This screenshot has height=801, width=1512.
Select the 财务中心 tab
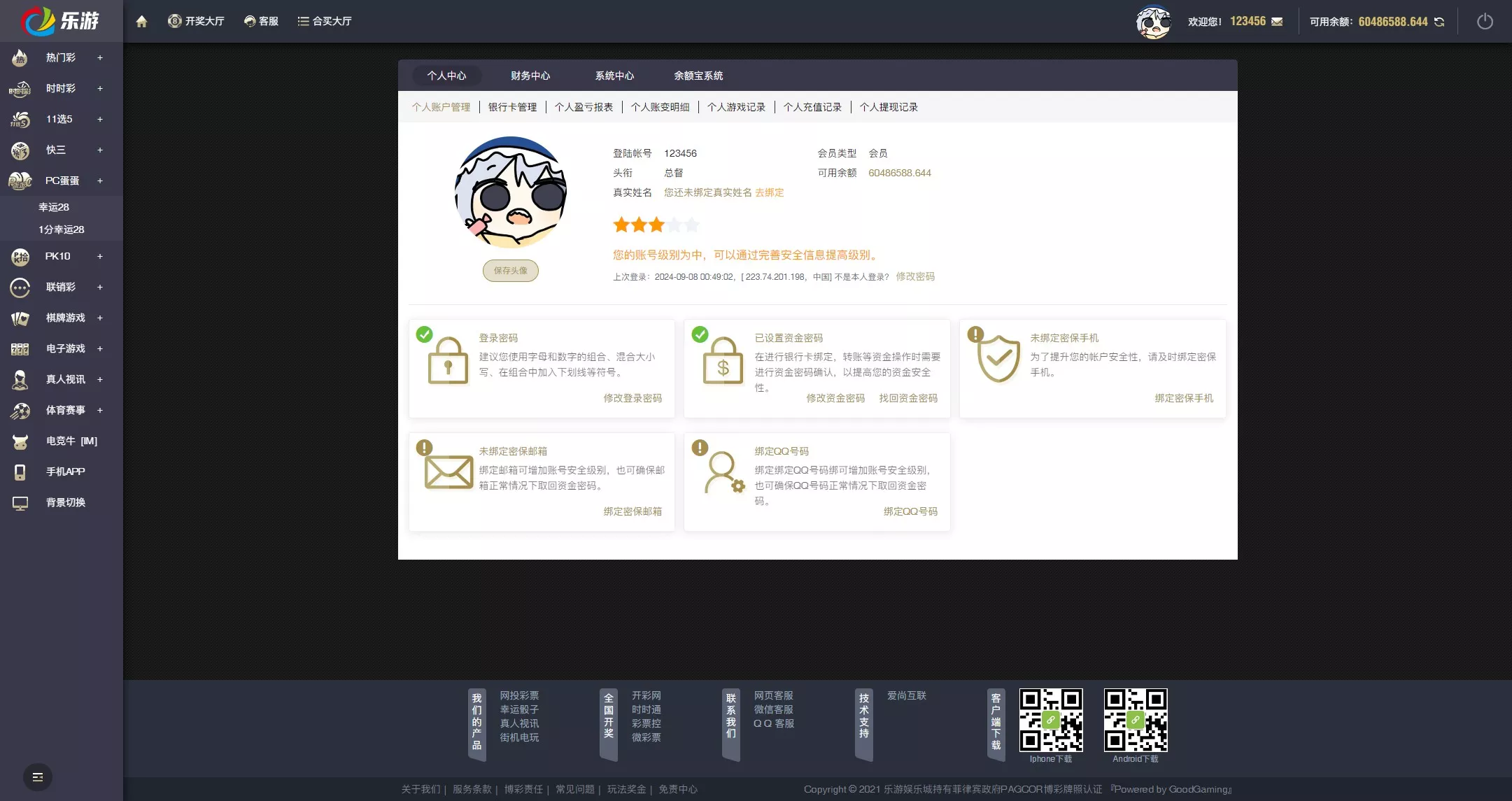pyautogui.click(x=530, y=75)
